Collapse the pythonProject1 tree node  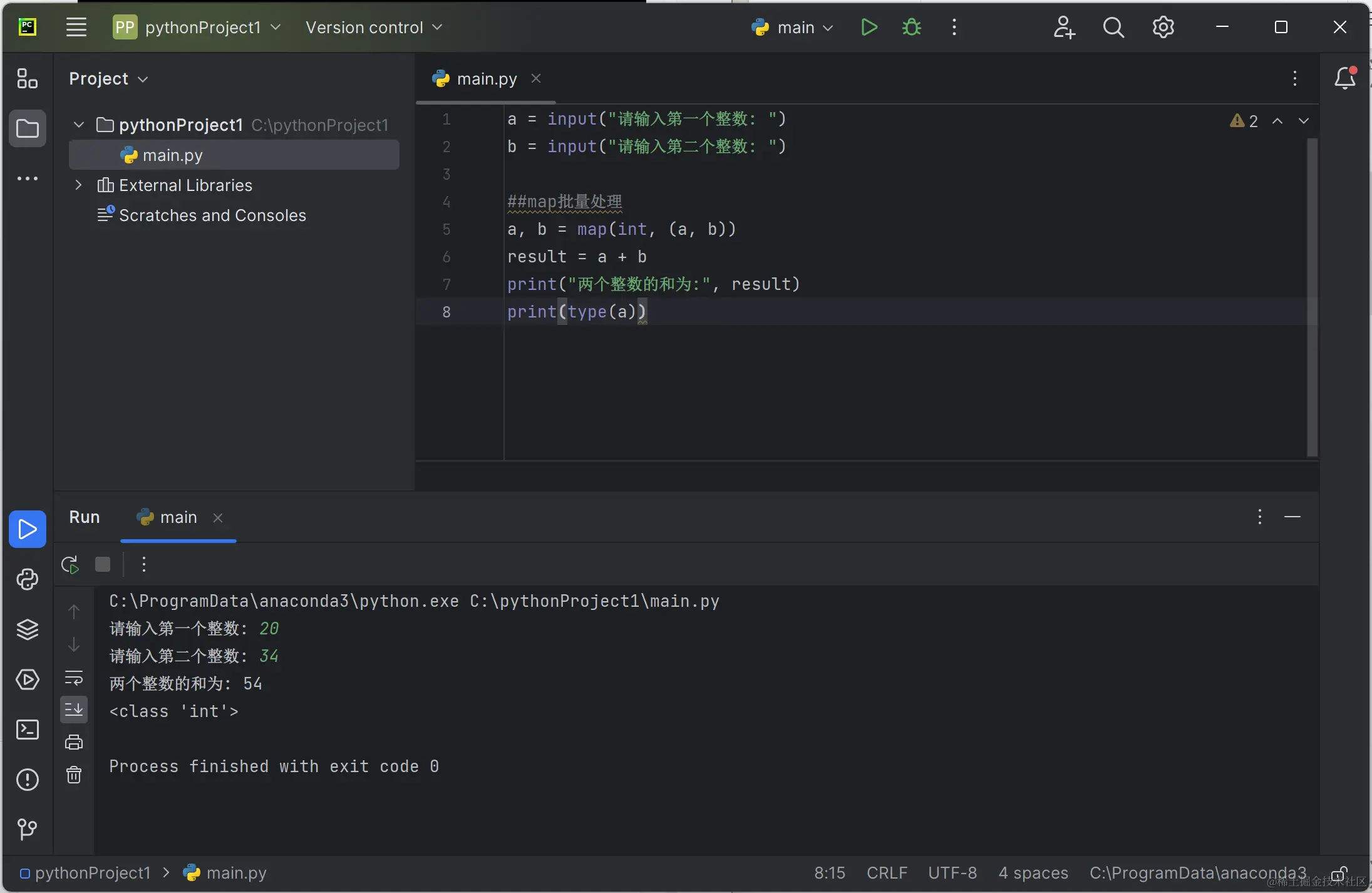[x=79, y=125]
